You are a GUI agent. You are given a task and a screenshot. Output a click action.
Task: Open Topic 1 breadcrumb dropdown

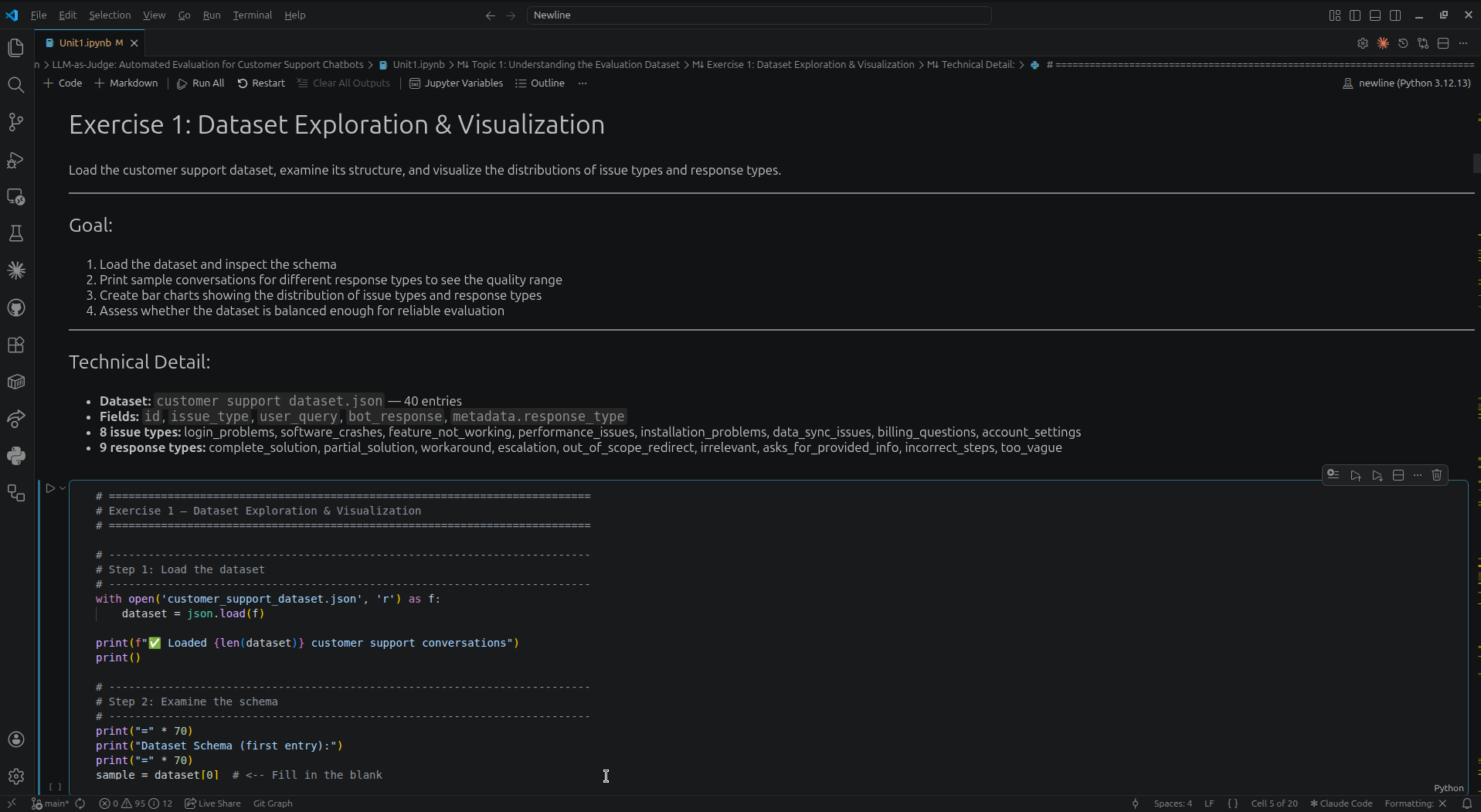coord(569,65)
